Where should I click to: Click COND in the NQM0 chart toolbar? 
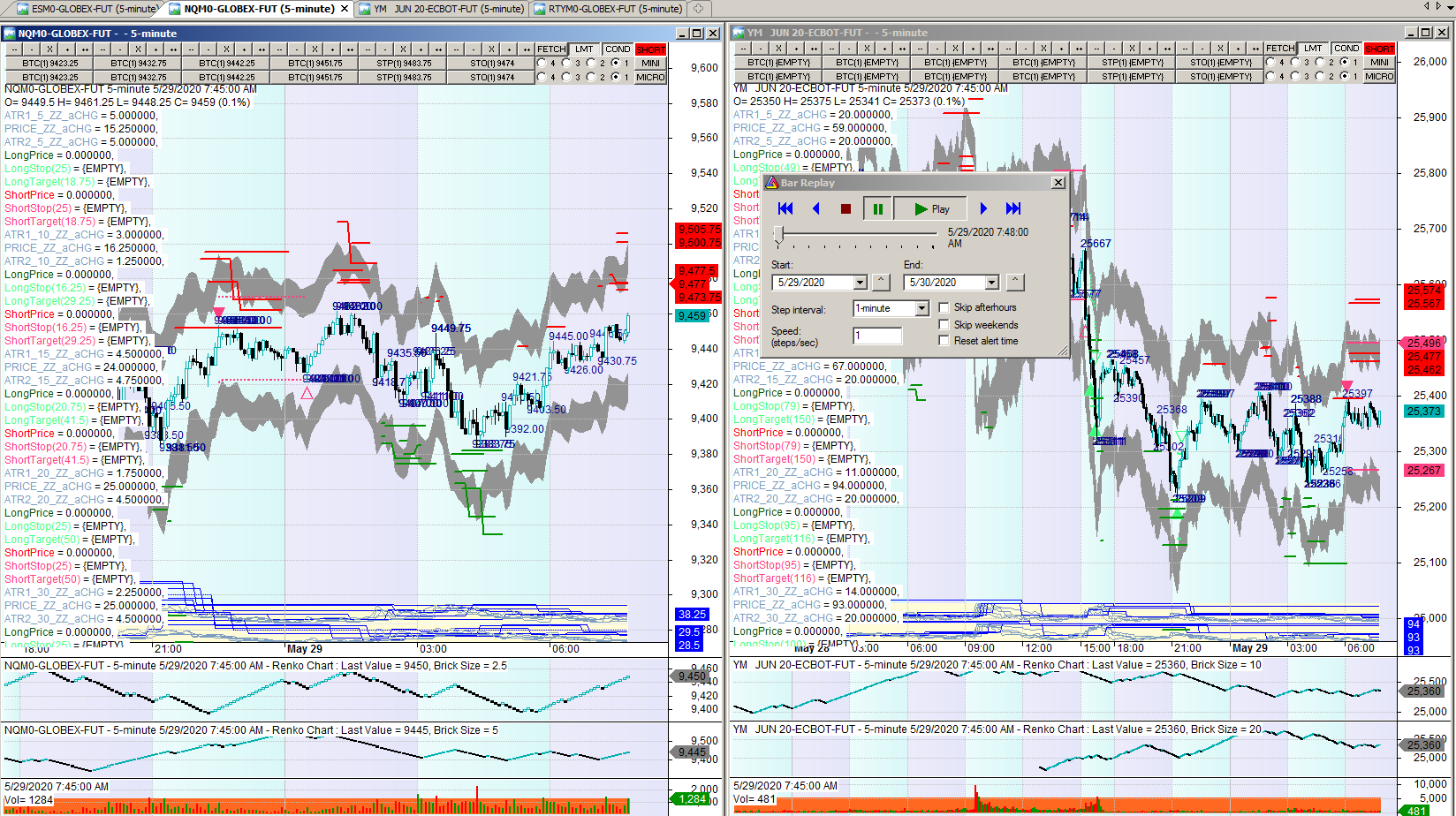coord(618,49)
